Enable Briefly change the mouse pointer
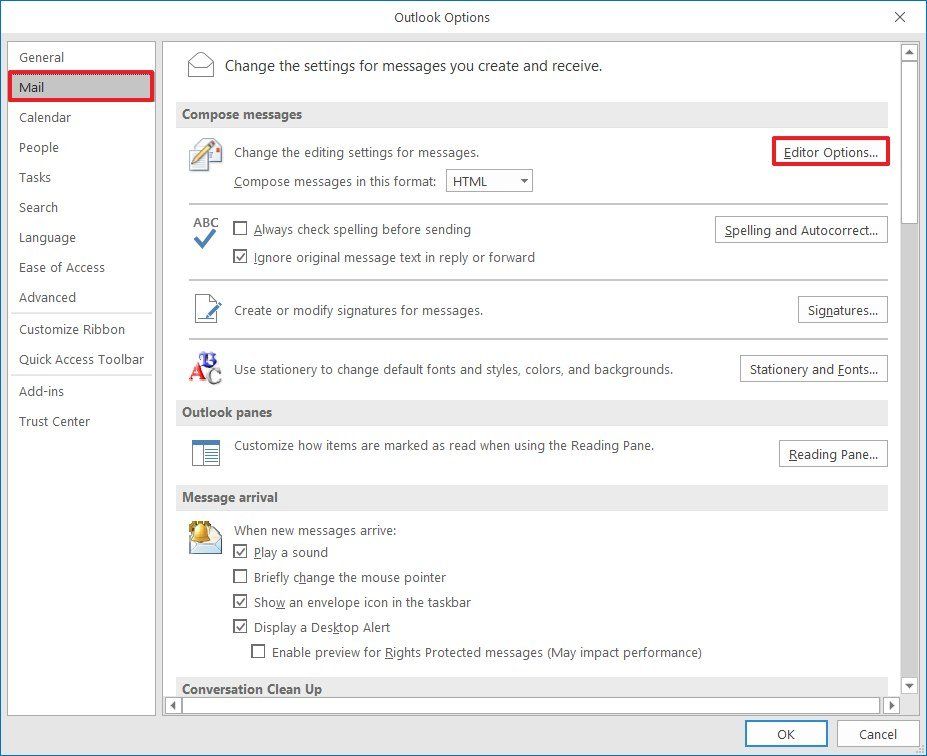Viewport: 927px width, 756px height. (240, 576)
